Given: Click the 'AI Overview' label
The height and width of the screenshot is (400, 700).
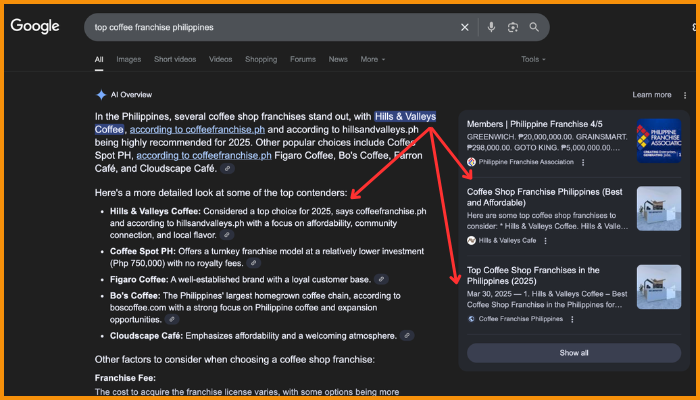Looking at the screenshot, I should (x=131, y=95).
